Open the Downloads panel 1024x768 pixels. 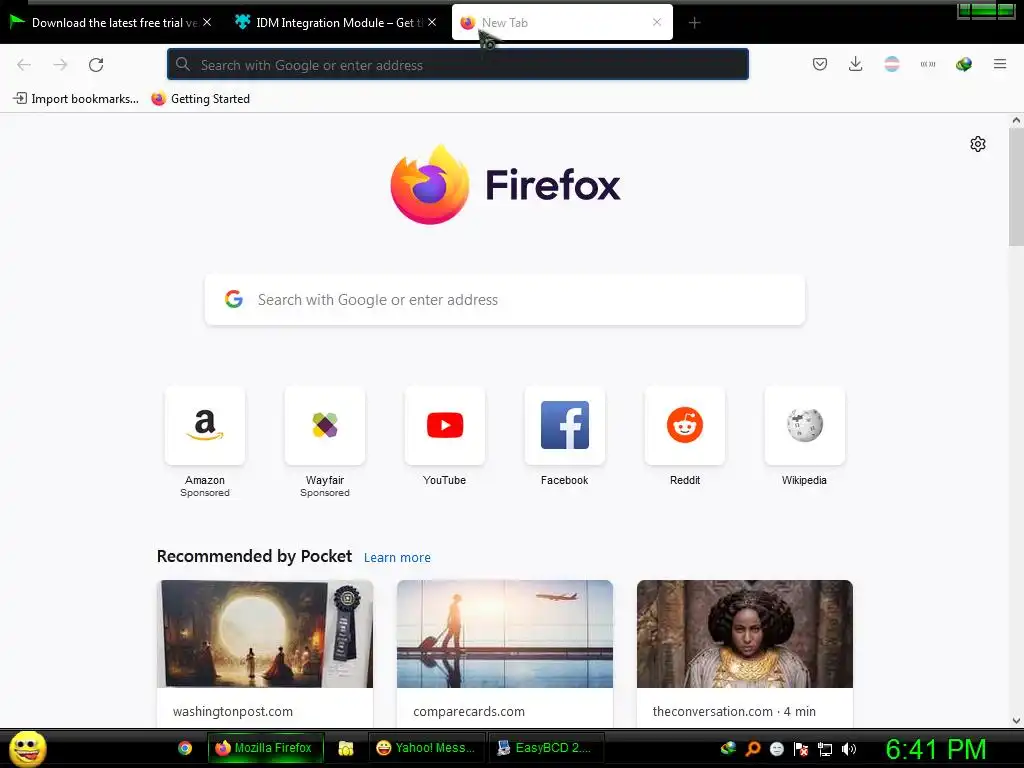856,64
